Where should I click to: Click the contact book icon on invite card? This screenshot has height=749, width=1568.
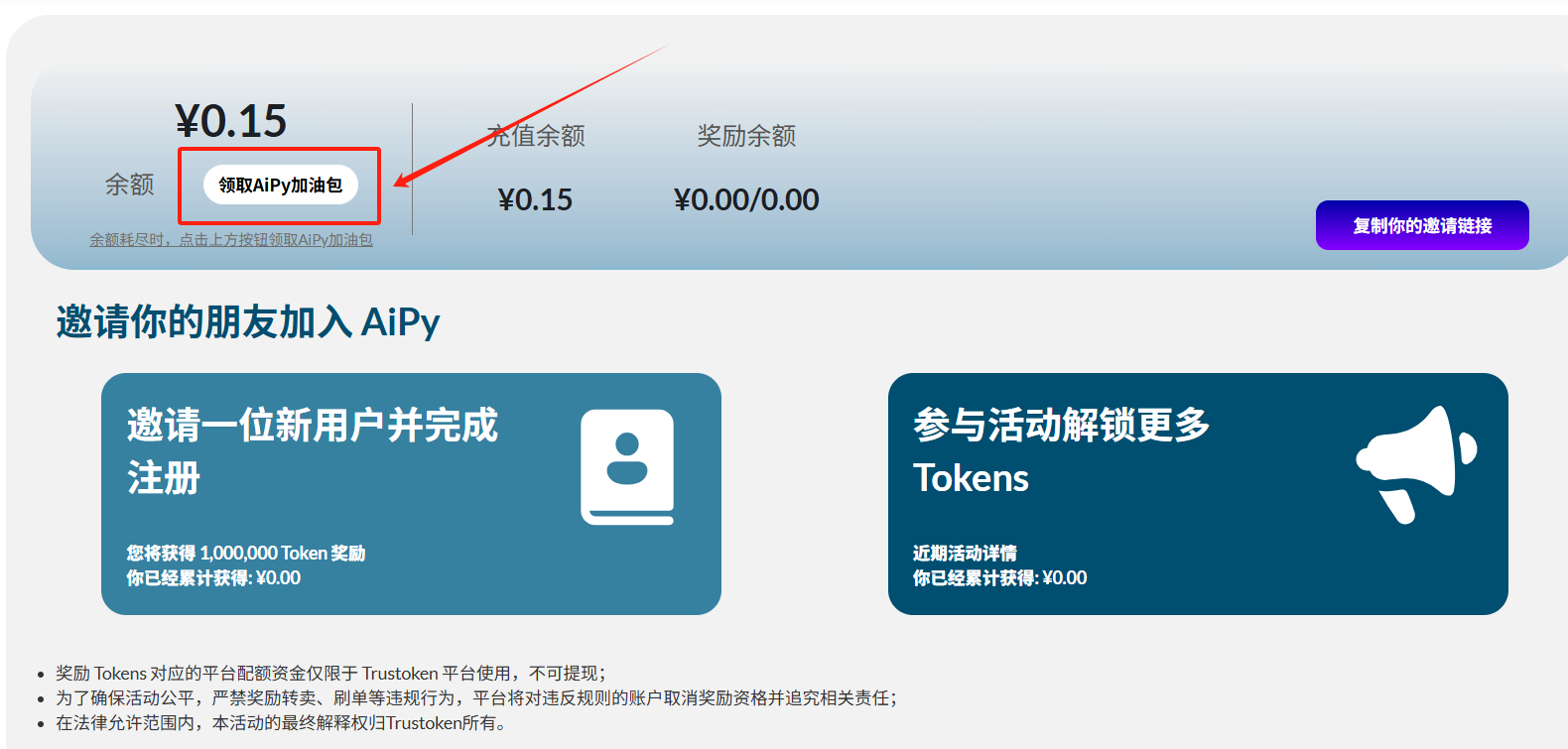pyautogui.click(x=627, y=466)
